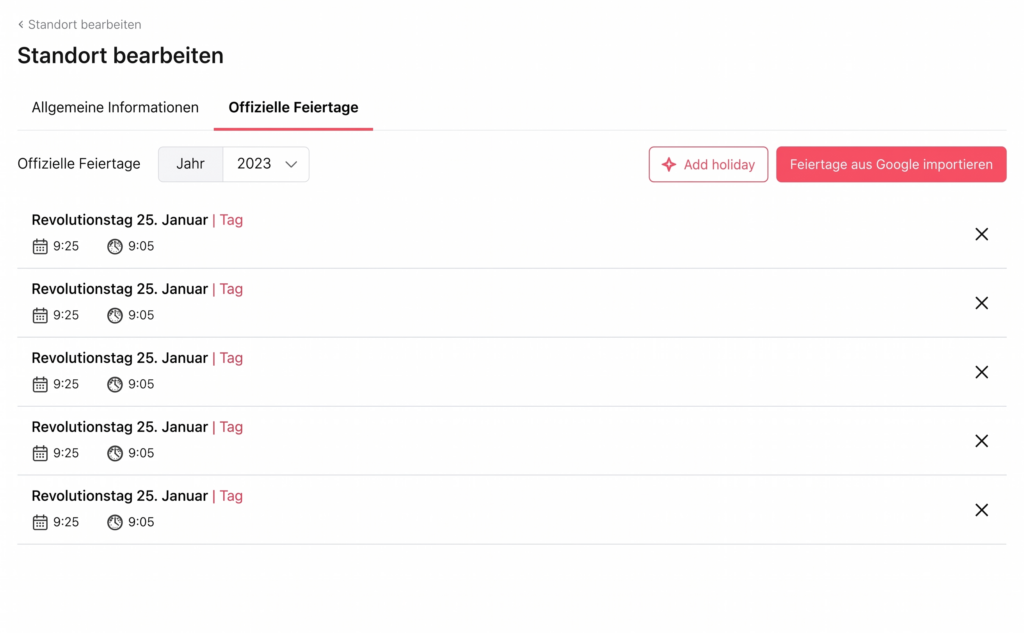Click the Jahr label beside year selector
The width and height of the screenshot is (1024, 633).
pos(190,164)
